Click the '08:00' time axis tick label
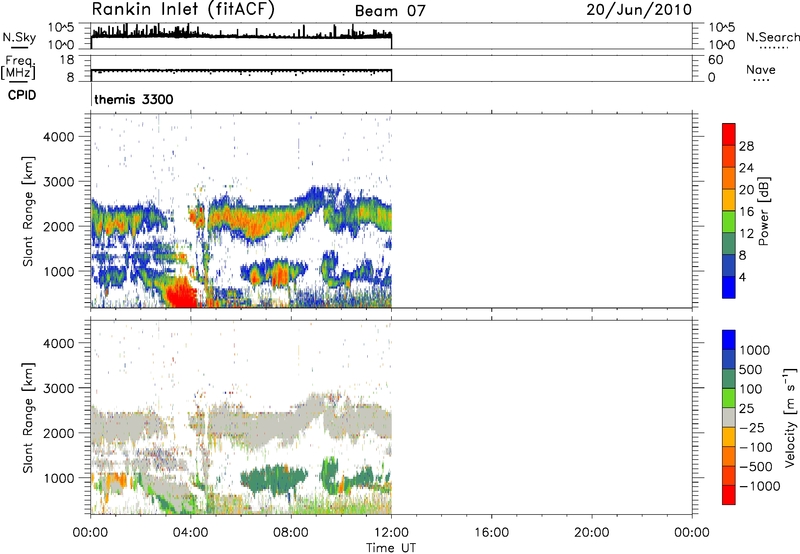Image resolution: width=800 pixels, height=554 pixels. tap(291, 533)
